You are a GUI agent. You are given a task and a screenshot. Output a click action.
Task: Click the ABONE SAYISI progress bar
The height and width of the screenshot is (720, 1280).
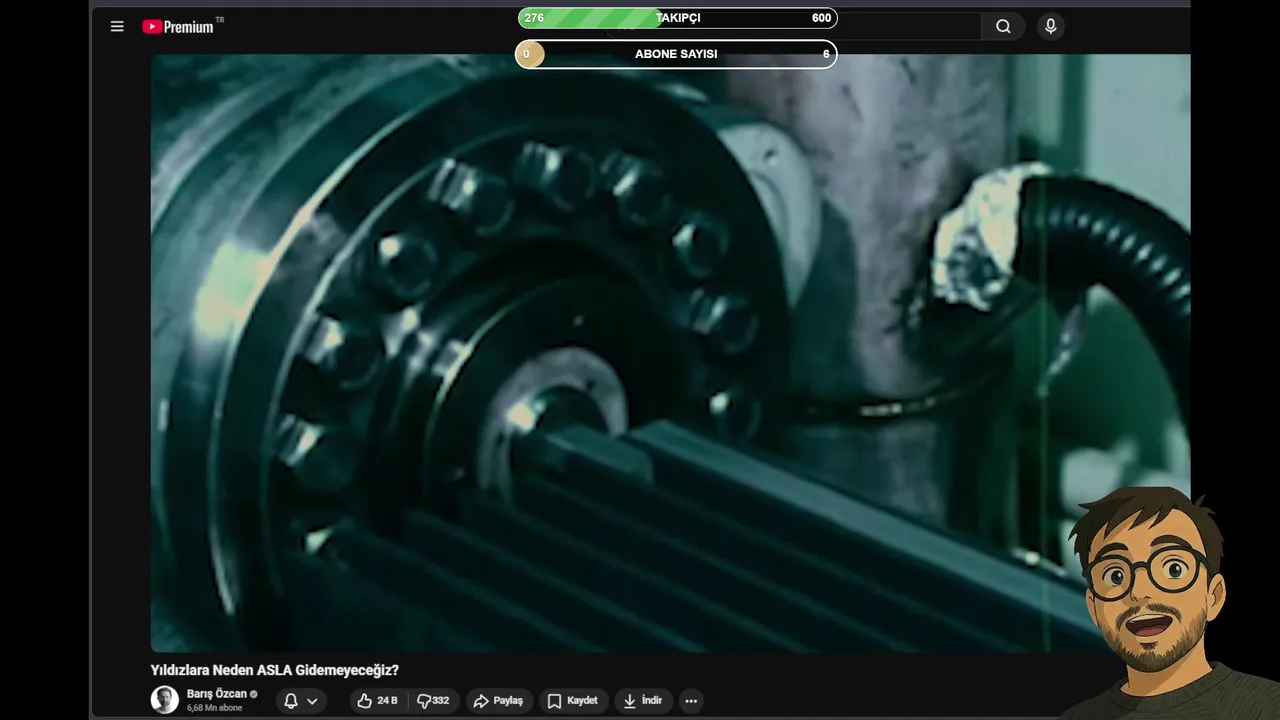(676, 54)
